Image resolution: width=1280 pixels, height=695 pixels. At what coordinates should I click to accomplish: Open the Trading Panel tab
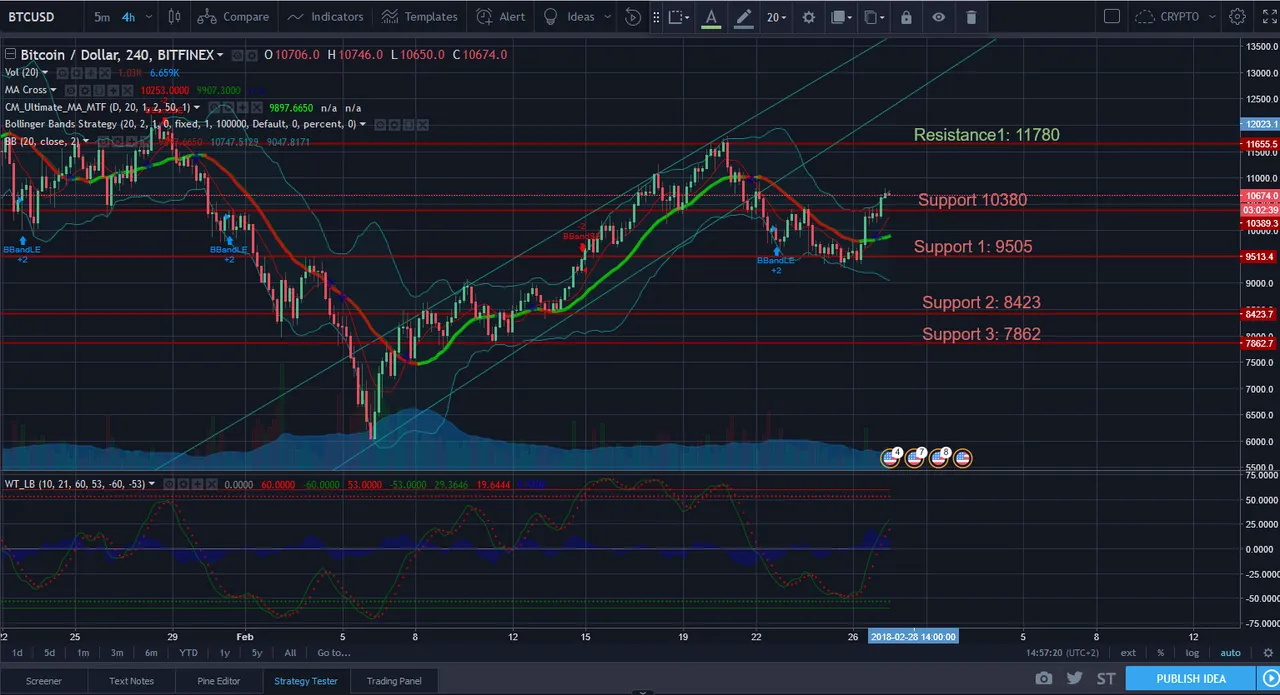[394, 681]
